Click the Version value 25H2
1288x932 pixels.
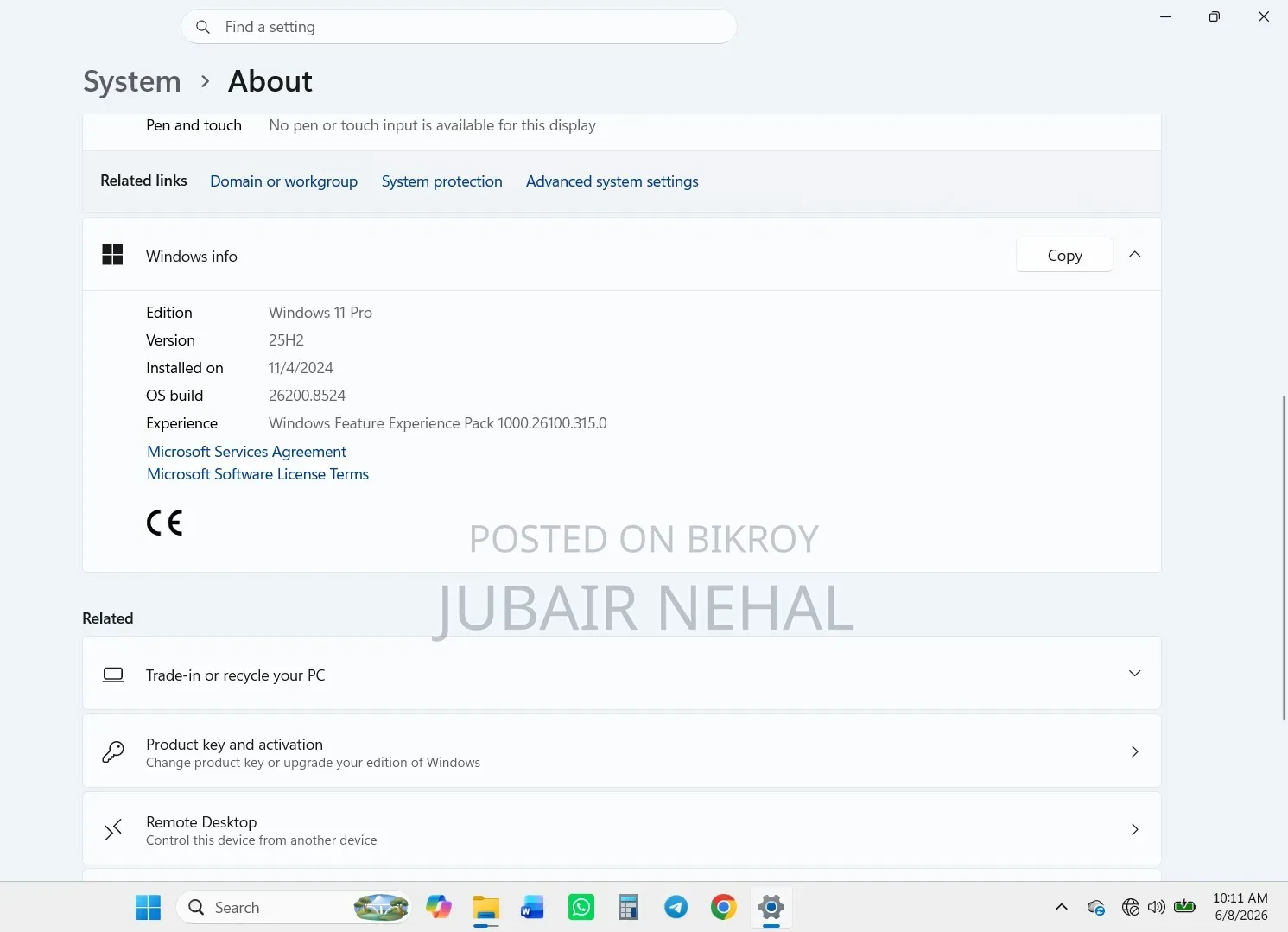(286, 340)
